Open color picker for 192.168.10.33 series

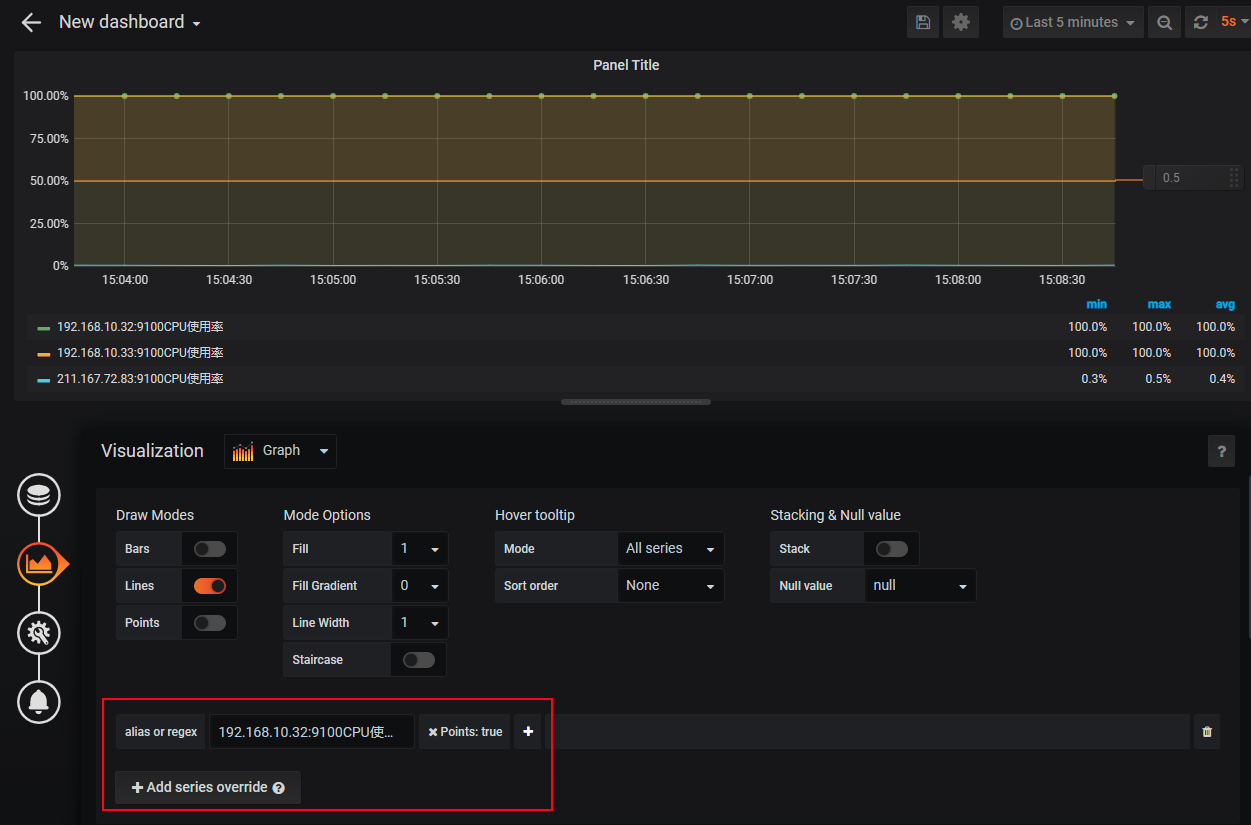tap(43, 354)
